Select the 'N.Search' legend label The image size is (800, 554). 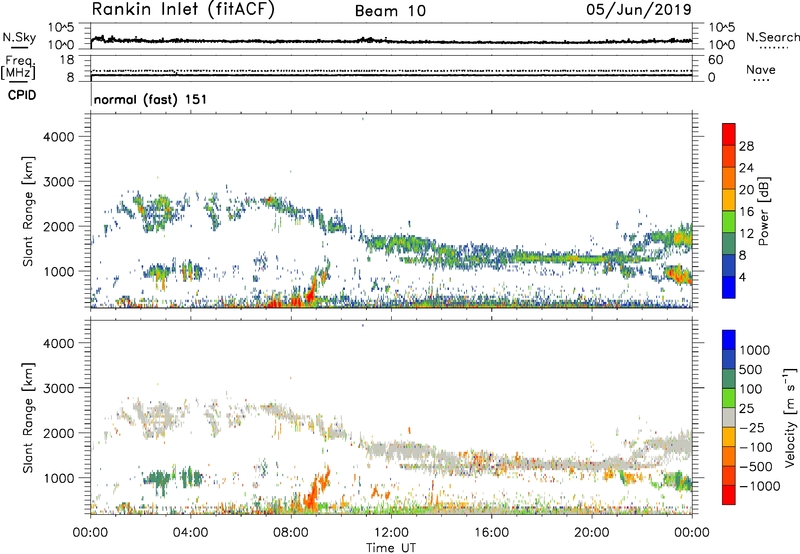coord(772,37)
